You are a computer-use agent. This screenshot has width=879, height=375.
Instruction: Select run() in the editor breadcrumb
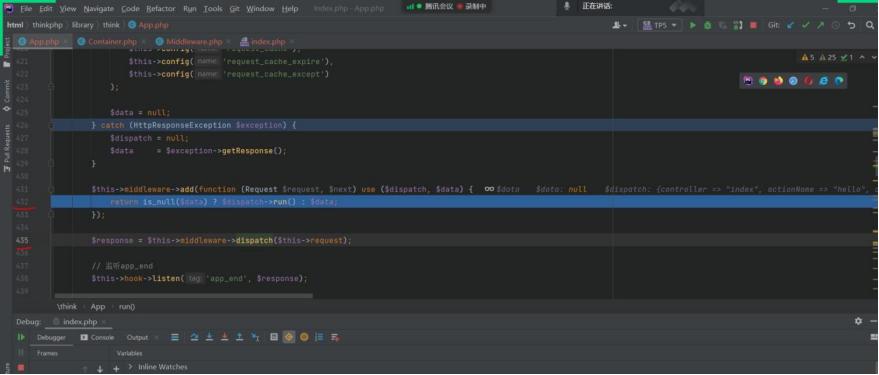pos(127,307)
